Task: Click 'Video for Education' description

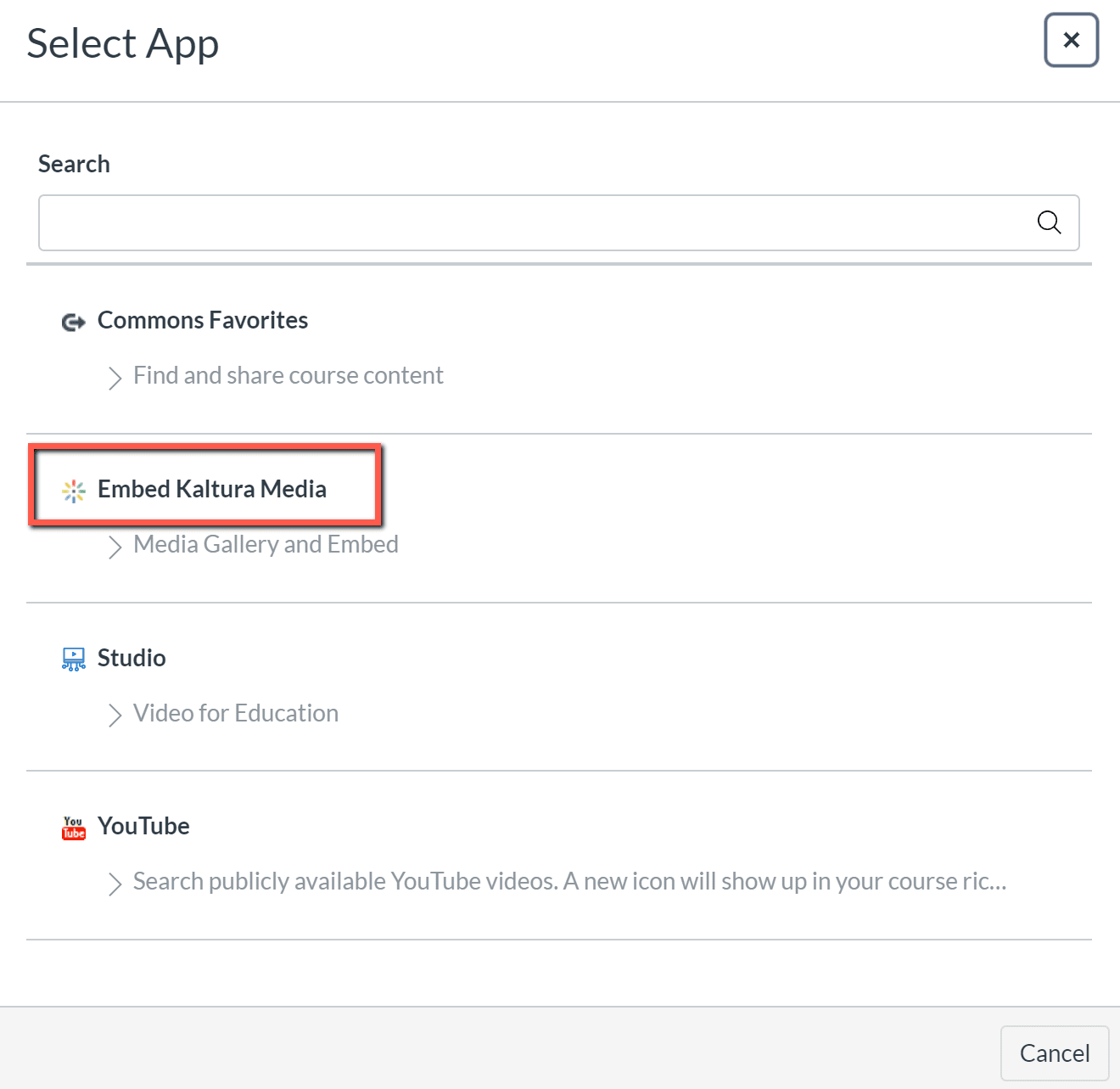Action: click(x=236, y=713)
